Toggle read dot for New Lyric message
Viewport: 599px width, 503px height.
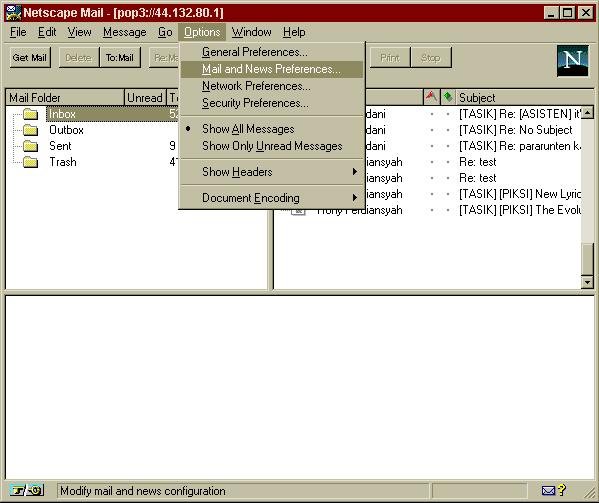[x=448, y=194]
